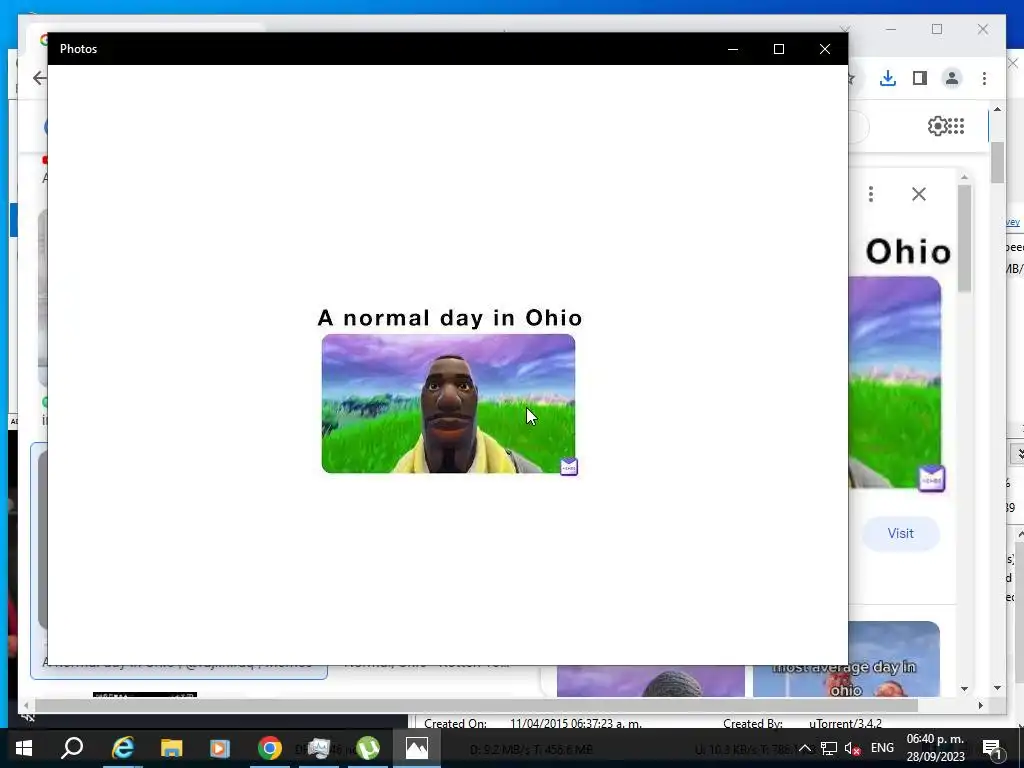Change ENG input language
Viewport: 1024px width, 768px height.
click(882, 748)
